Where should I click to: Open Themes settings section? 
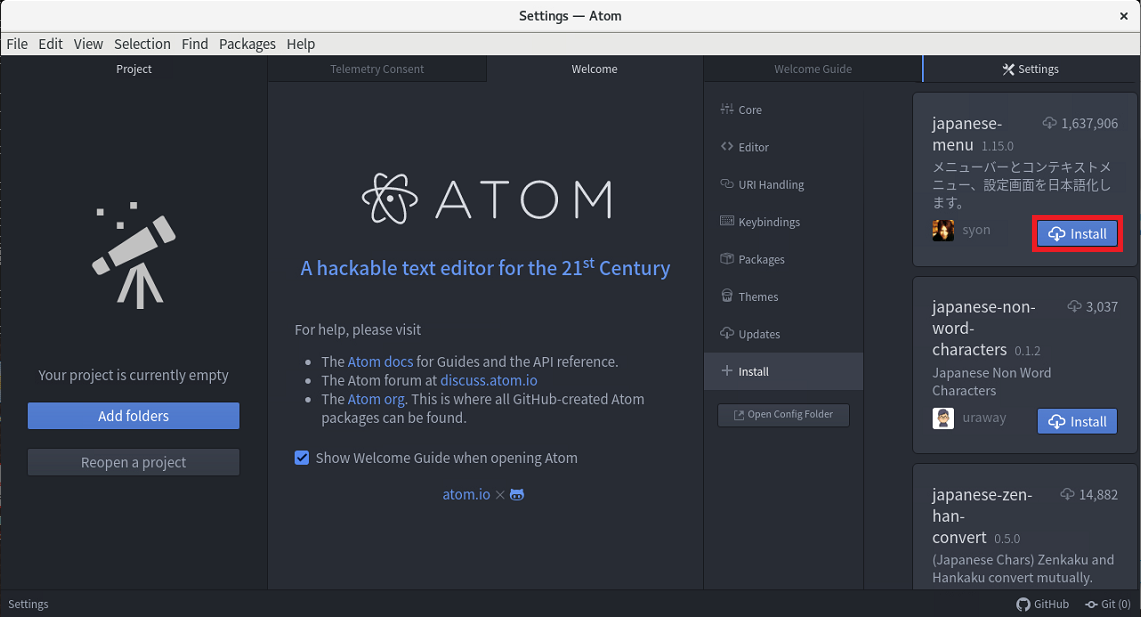pos(757,297)
